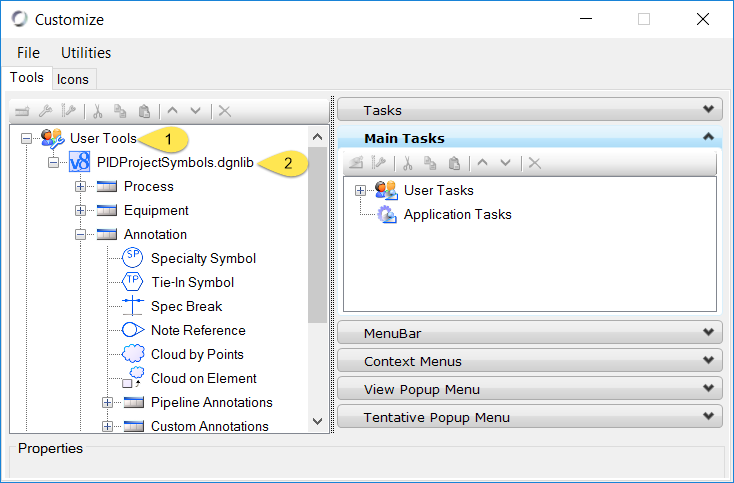Expand the Pipeline Annotations node
Viewport: 734px width, 483px height.
click(107, 402)
